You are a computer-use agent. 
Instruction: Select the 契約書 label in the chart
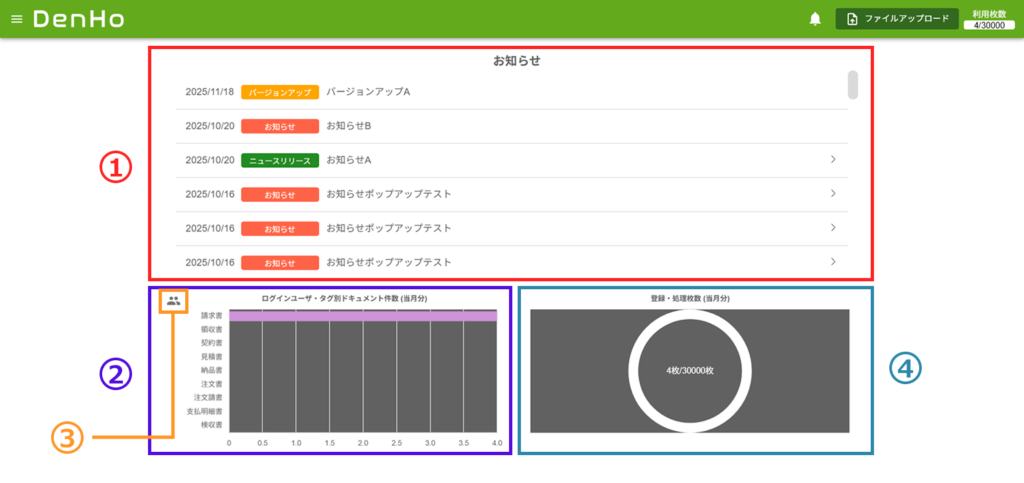point(211,343)
